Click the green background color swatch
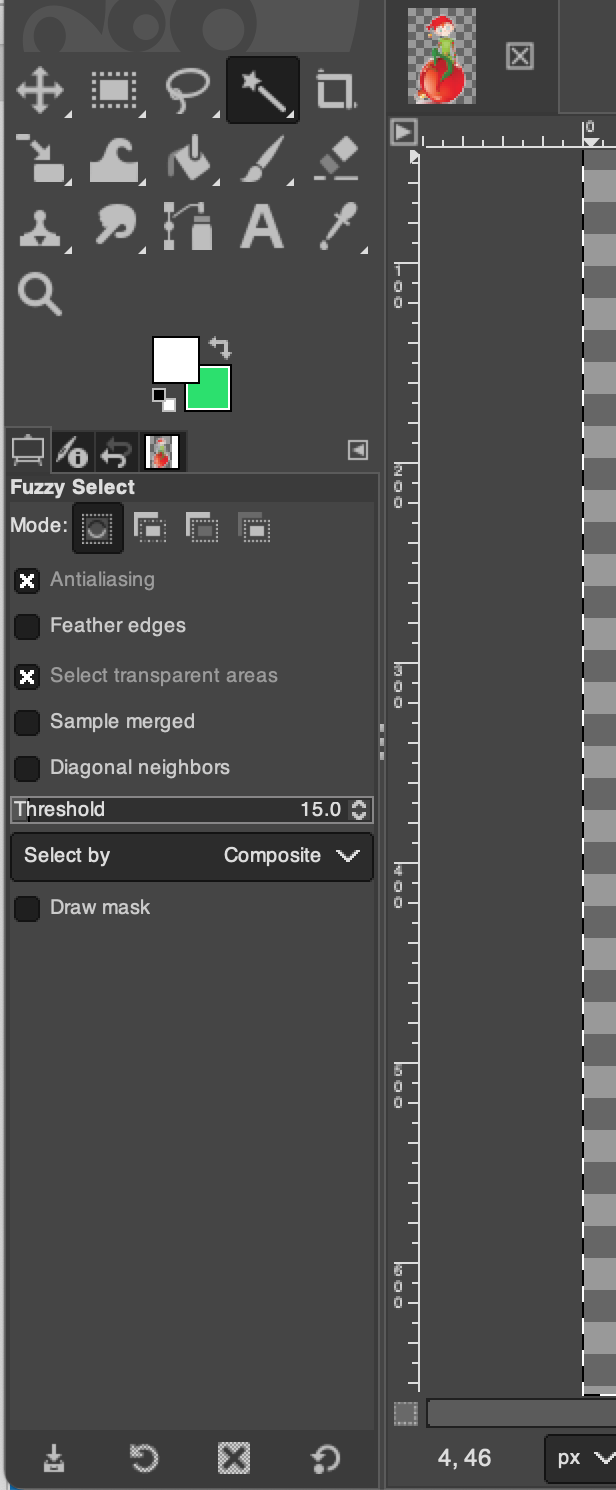The image size is (616, 1490). (x=214, y=393)
